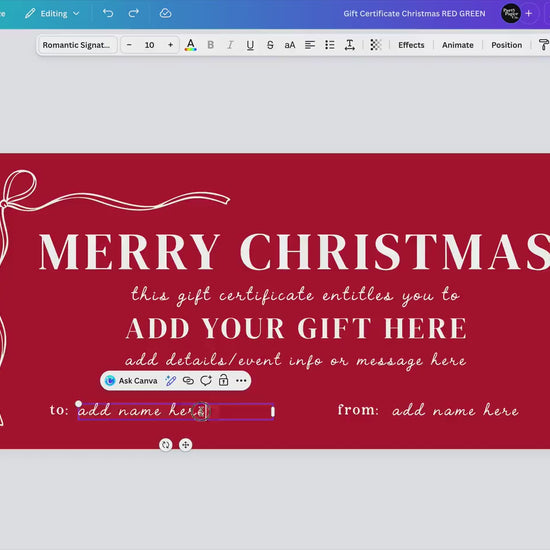Open the Editing mode dropdown
Screen dimensions: 550x550
tap(53, 14)
